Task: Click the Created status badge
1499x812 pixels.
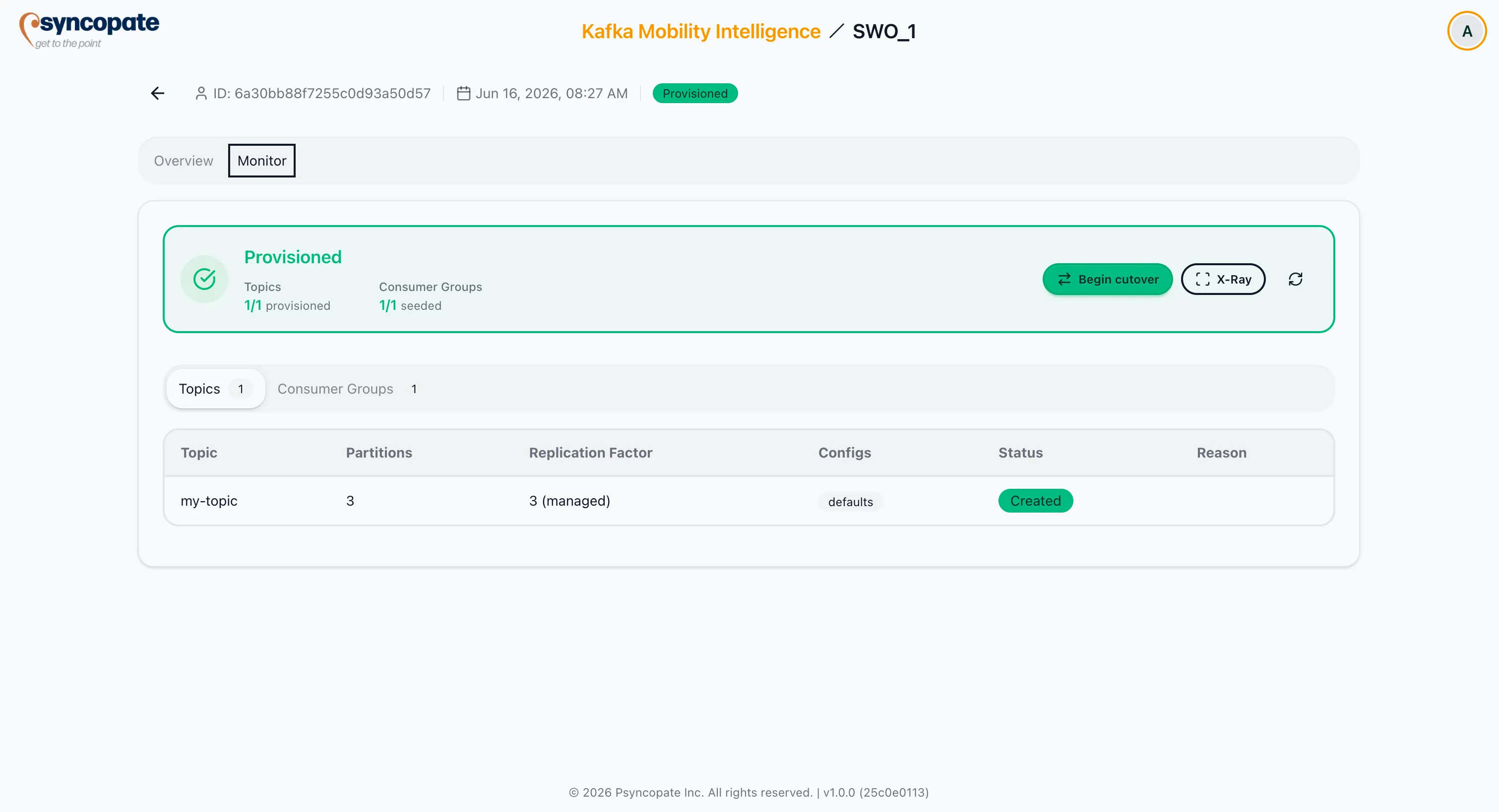Action: click(1035, 501)
